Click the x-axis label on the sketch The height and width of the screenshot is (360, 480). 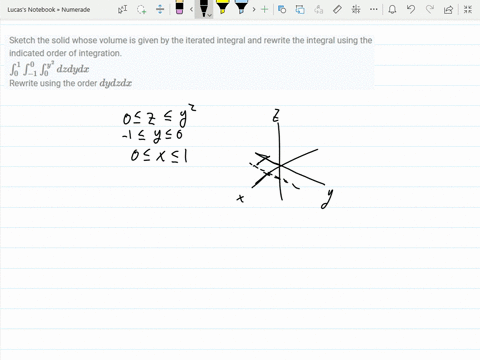click(x=240, y=199)
